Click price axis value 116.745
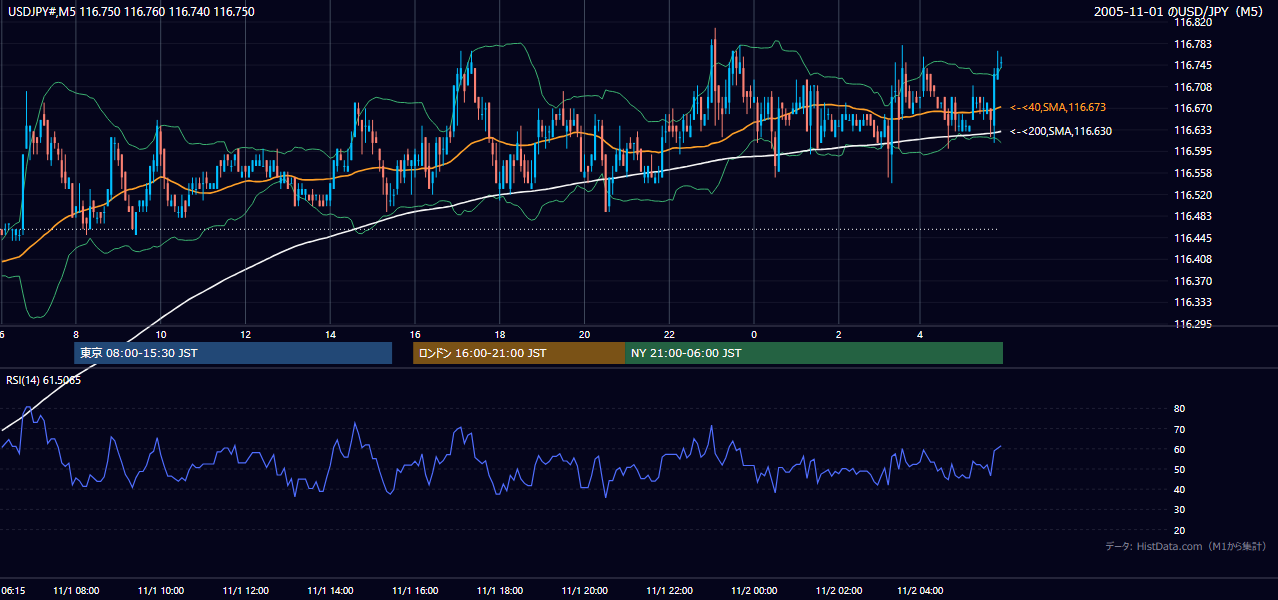 pyautogui.click(x=1192, y=66)
